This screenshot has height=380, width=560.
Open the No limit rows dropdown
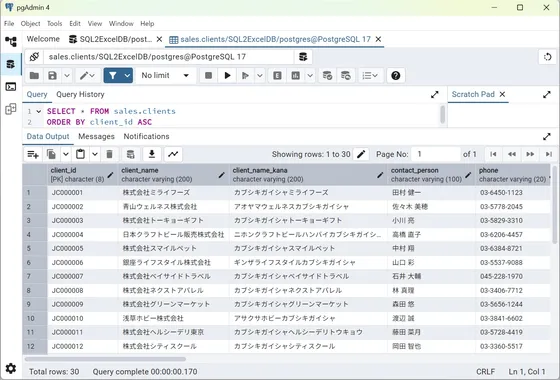(x=166, y=75)
